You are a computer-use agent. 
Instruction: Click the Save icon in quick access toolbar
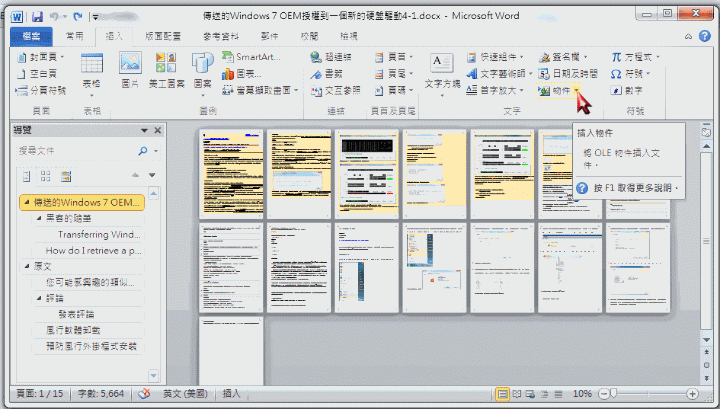point(37,17)
